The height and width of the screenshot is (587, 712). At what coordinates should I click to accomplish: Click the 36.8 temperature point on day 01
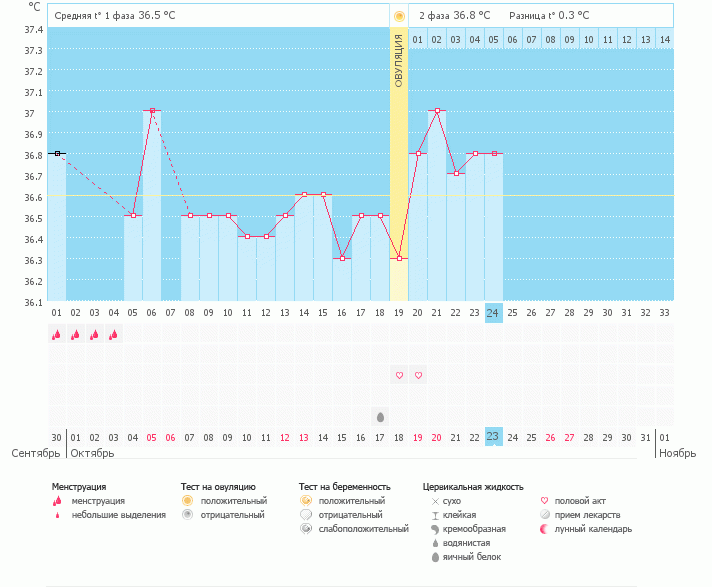57,153
